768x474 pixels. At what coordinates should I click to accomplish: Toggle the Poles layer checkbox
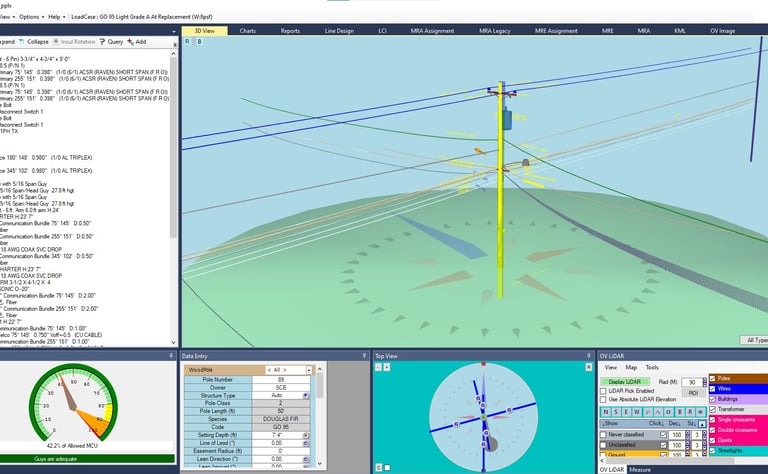pyautogui.click(x=713, y=379)
